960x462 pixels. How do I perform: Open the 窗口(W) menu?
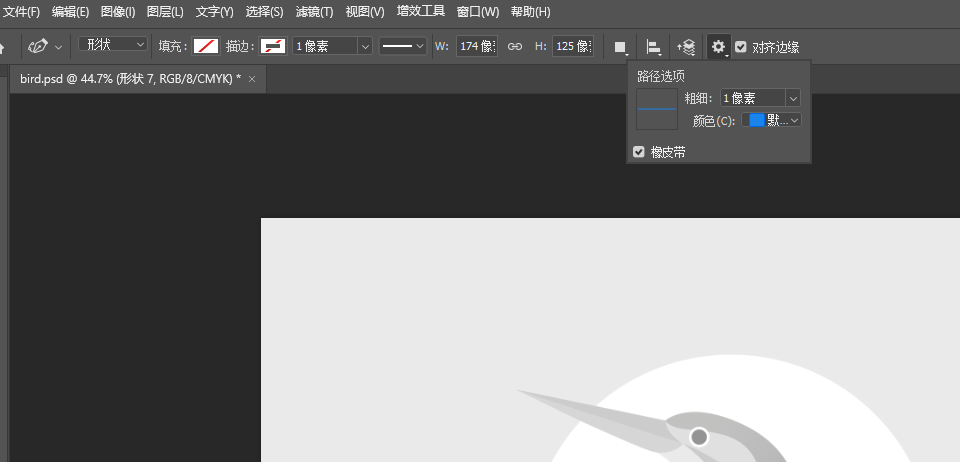pos(478,12)
